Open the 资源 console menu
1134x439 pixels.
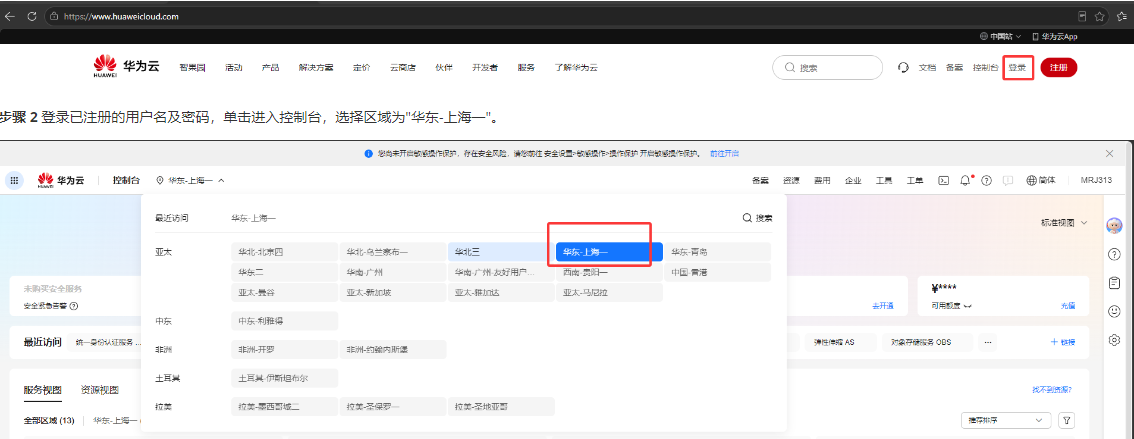click(x=790, y=180)
